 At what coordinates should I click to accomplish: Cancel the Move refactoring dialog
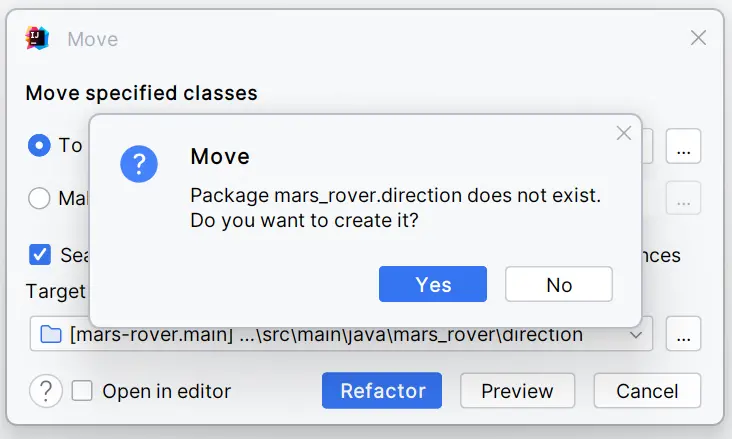pos(647,391)
